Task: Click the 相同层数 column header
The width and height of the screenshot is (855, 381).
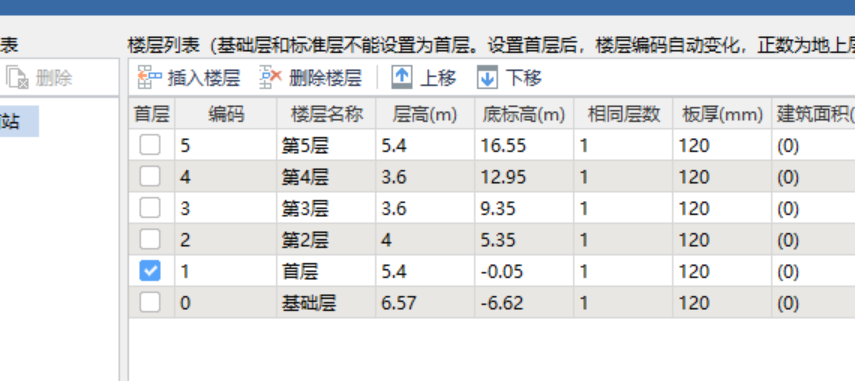Action: click(623, 114)
